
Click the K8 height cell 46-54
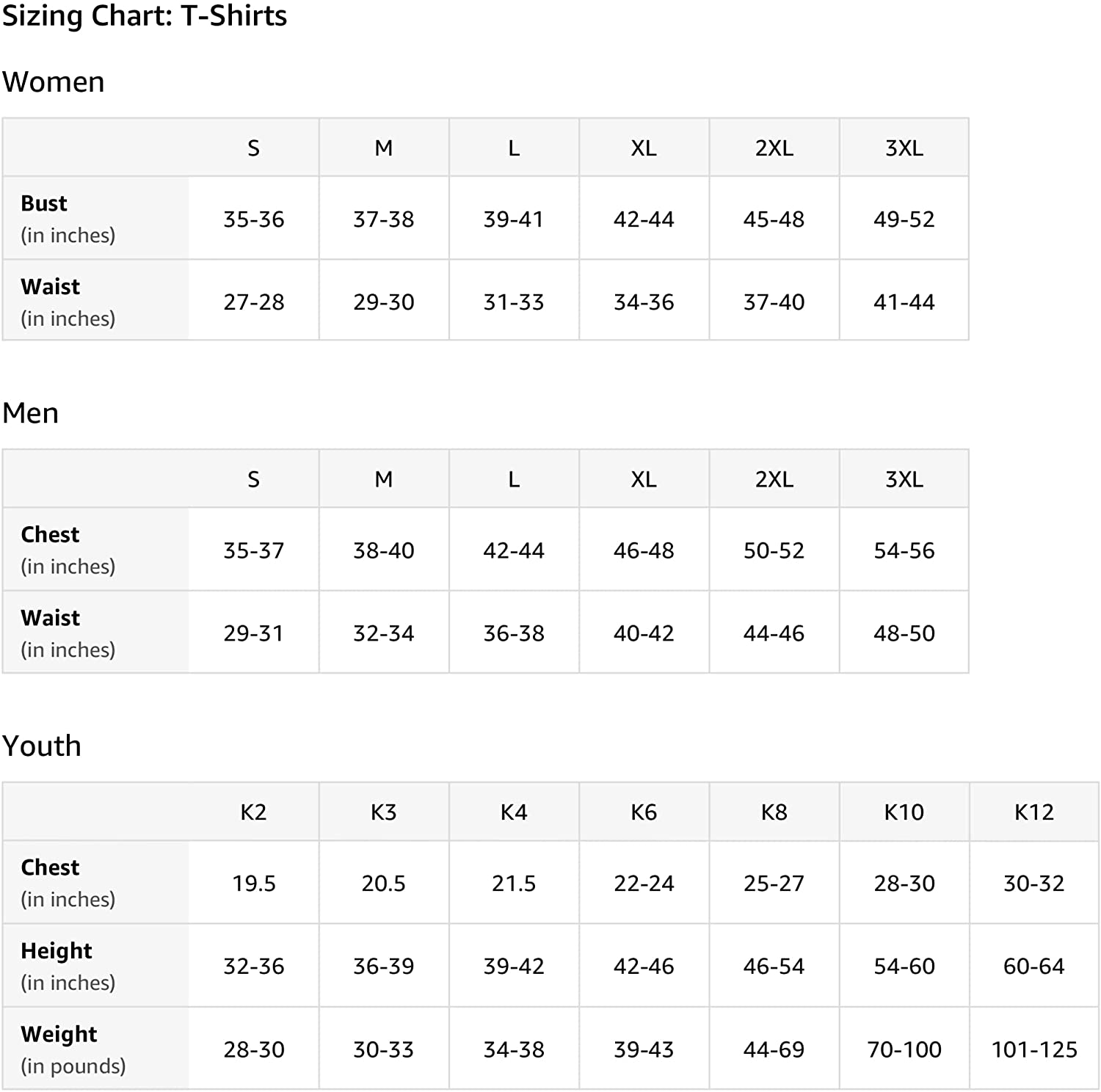[774, 966]
